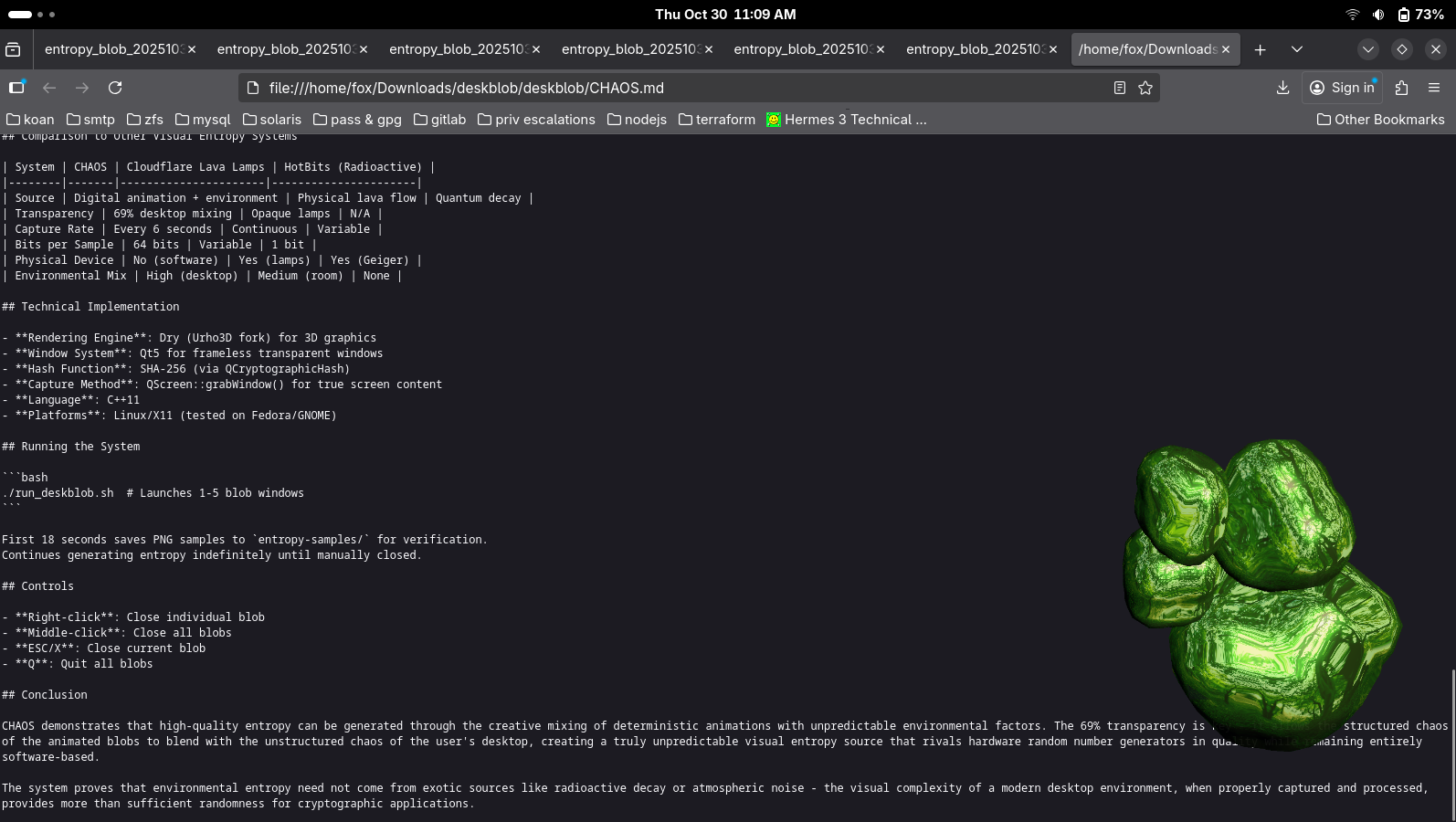Expand the Other Bookmarks folder
The width and height of the screenshot is (1456, 822).
1380,120
